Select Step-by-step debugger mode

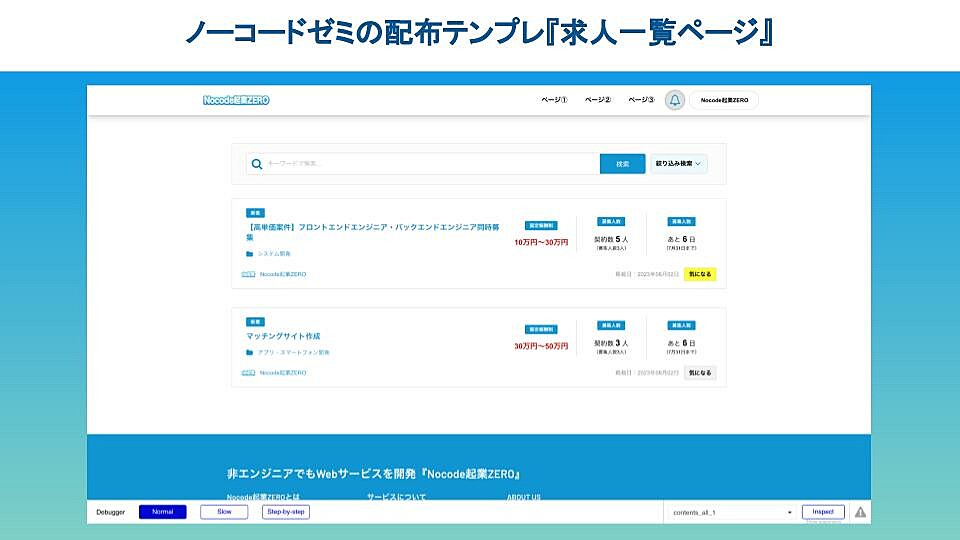point(286,512)
